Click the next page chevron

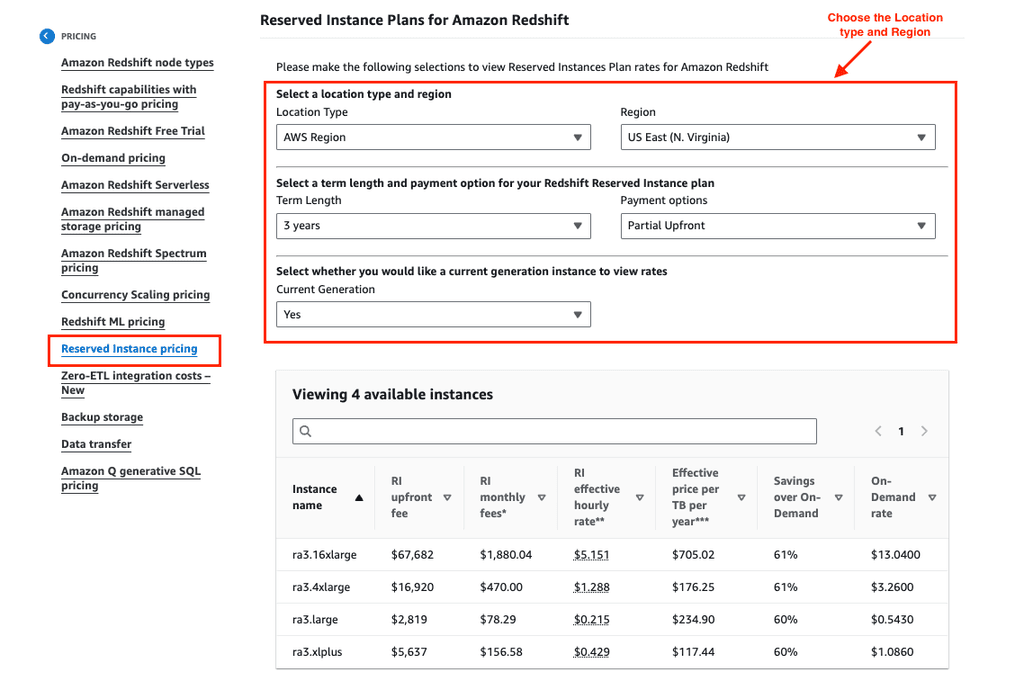click(x=924, y=431)
